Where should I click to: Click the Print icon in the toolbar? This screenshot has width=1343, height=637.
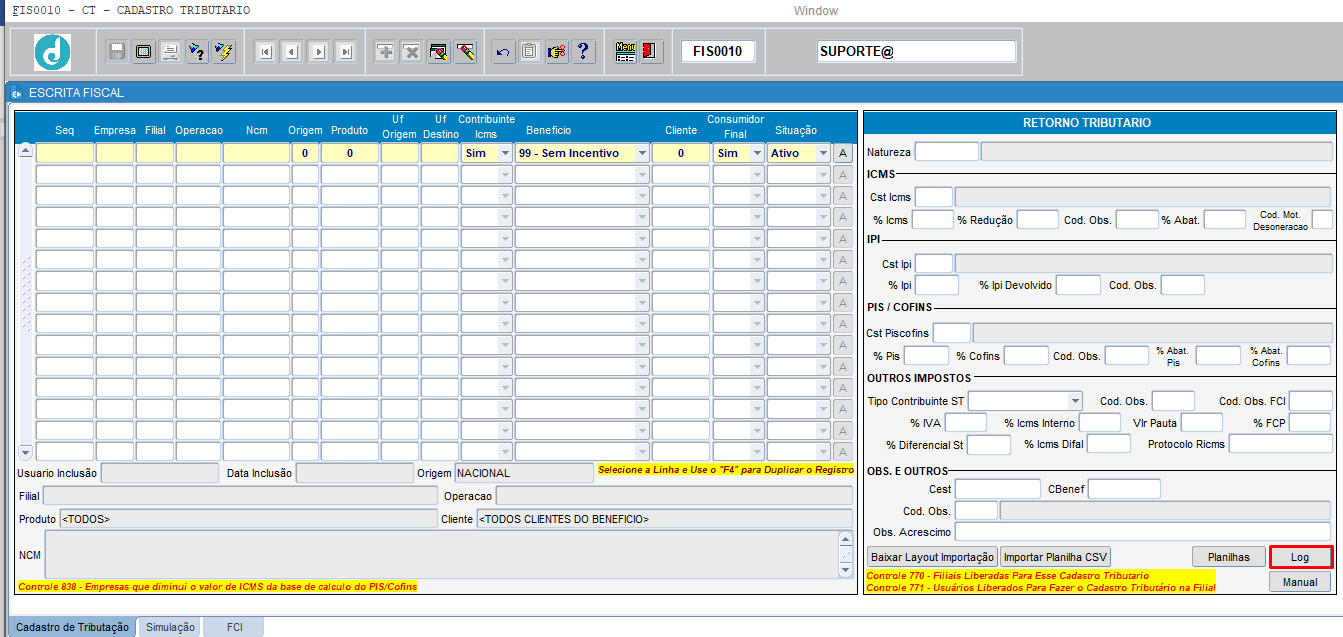coord(170,52)
